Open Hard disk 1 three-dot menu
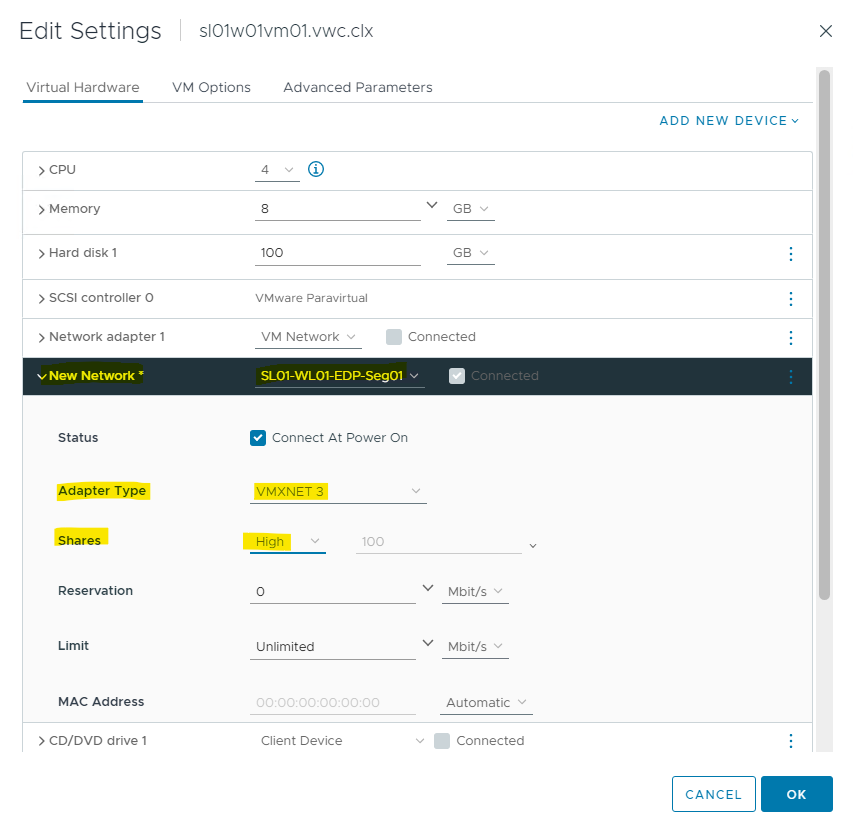 click(790, 254)
